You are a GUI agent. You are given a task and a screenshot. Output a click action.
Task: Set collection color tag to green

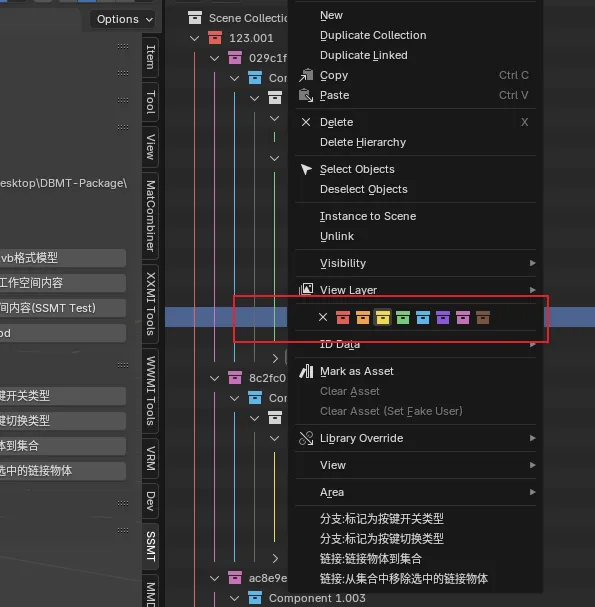point(403,317)
